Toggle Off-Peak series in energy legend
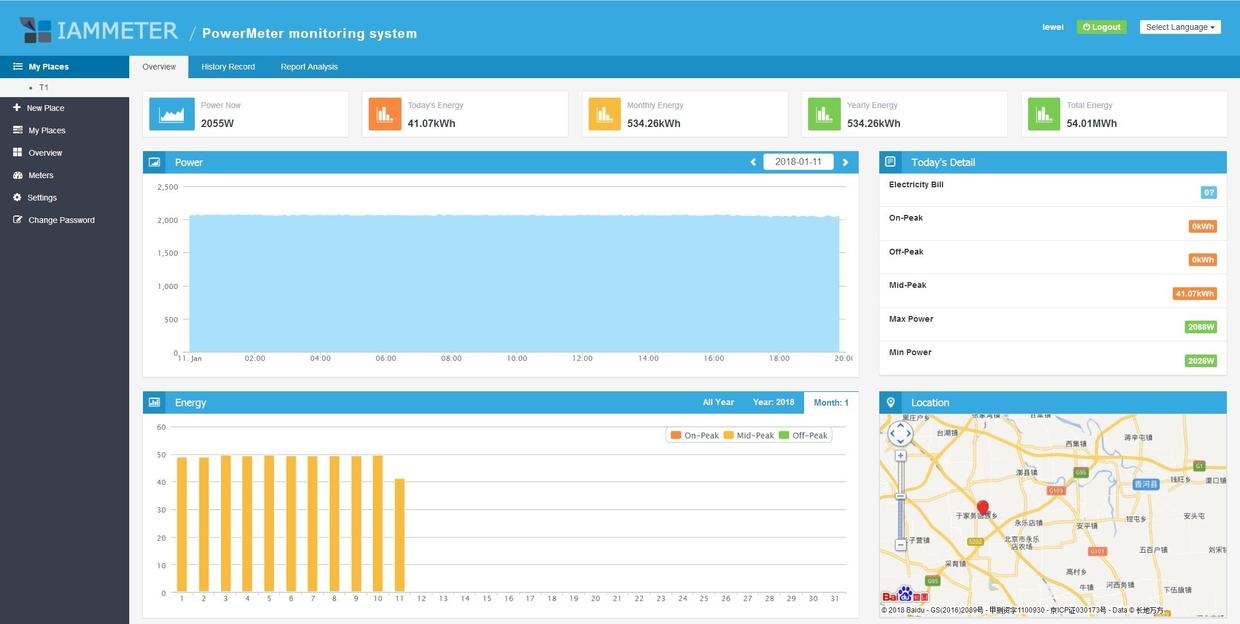 pyautogui.click(x=803, y=435)
